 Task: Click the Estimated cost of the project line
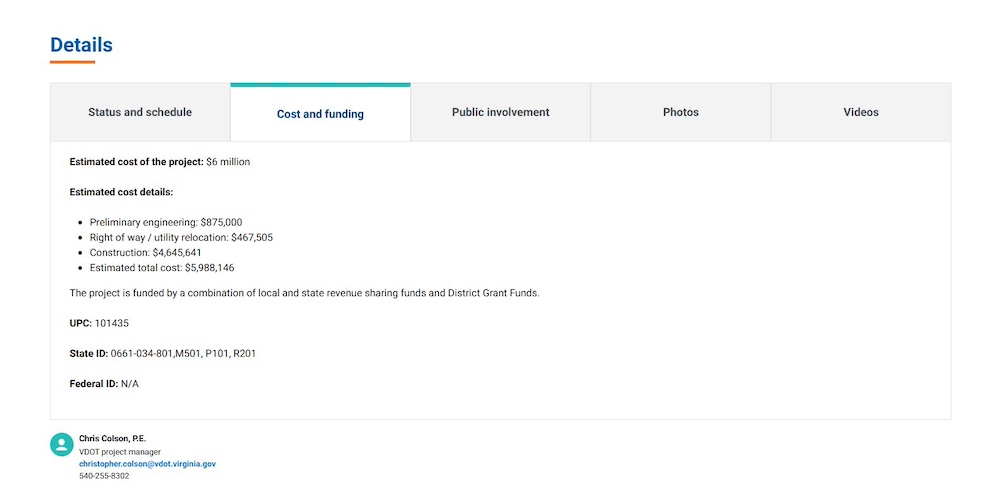pos(160,161)
